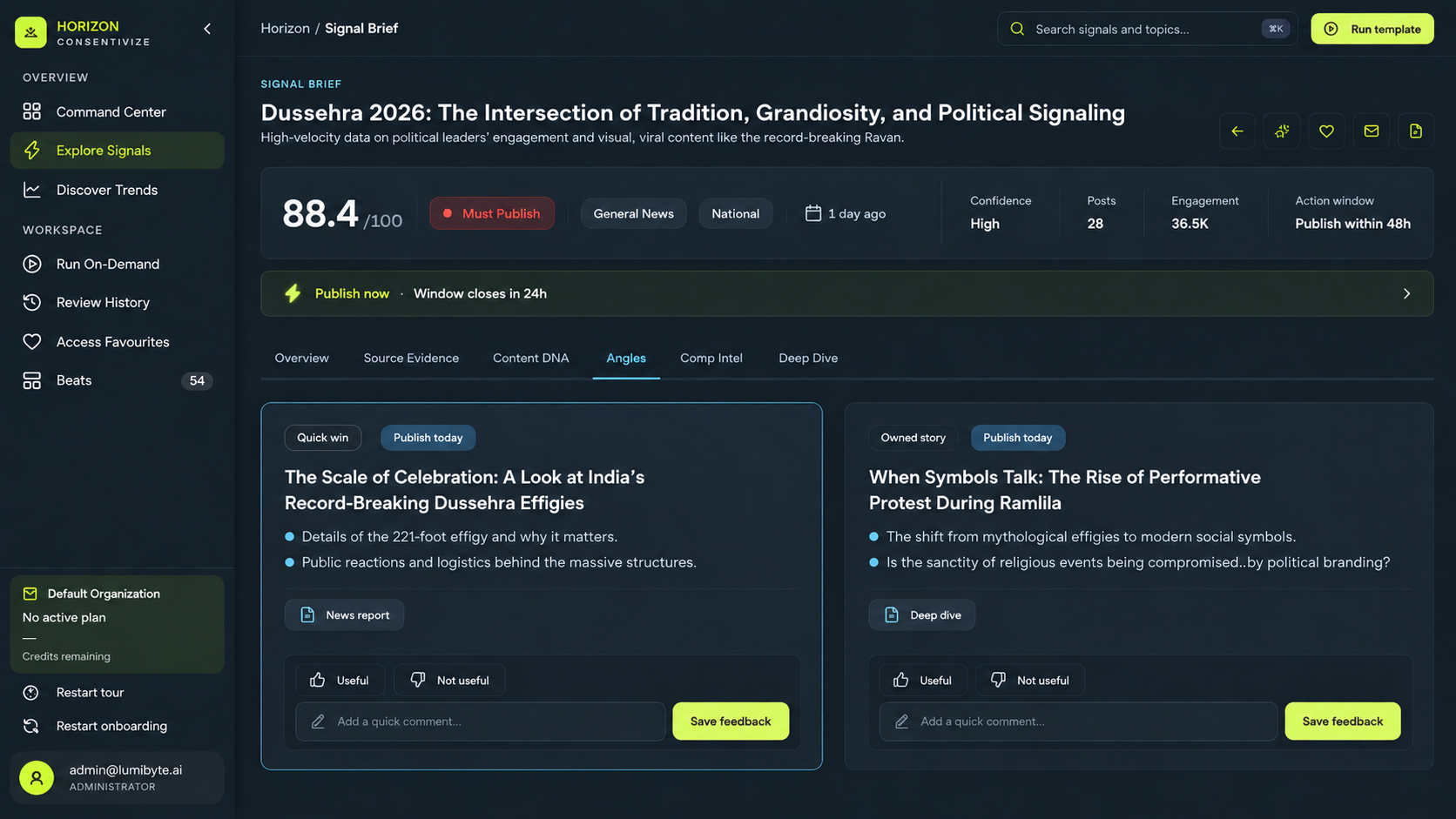Click the sparkle AI icon in header
The width and height of the screenshot is (1456, 819).
pyautogui.click(x=1282, y=131)
